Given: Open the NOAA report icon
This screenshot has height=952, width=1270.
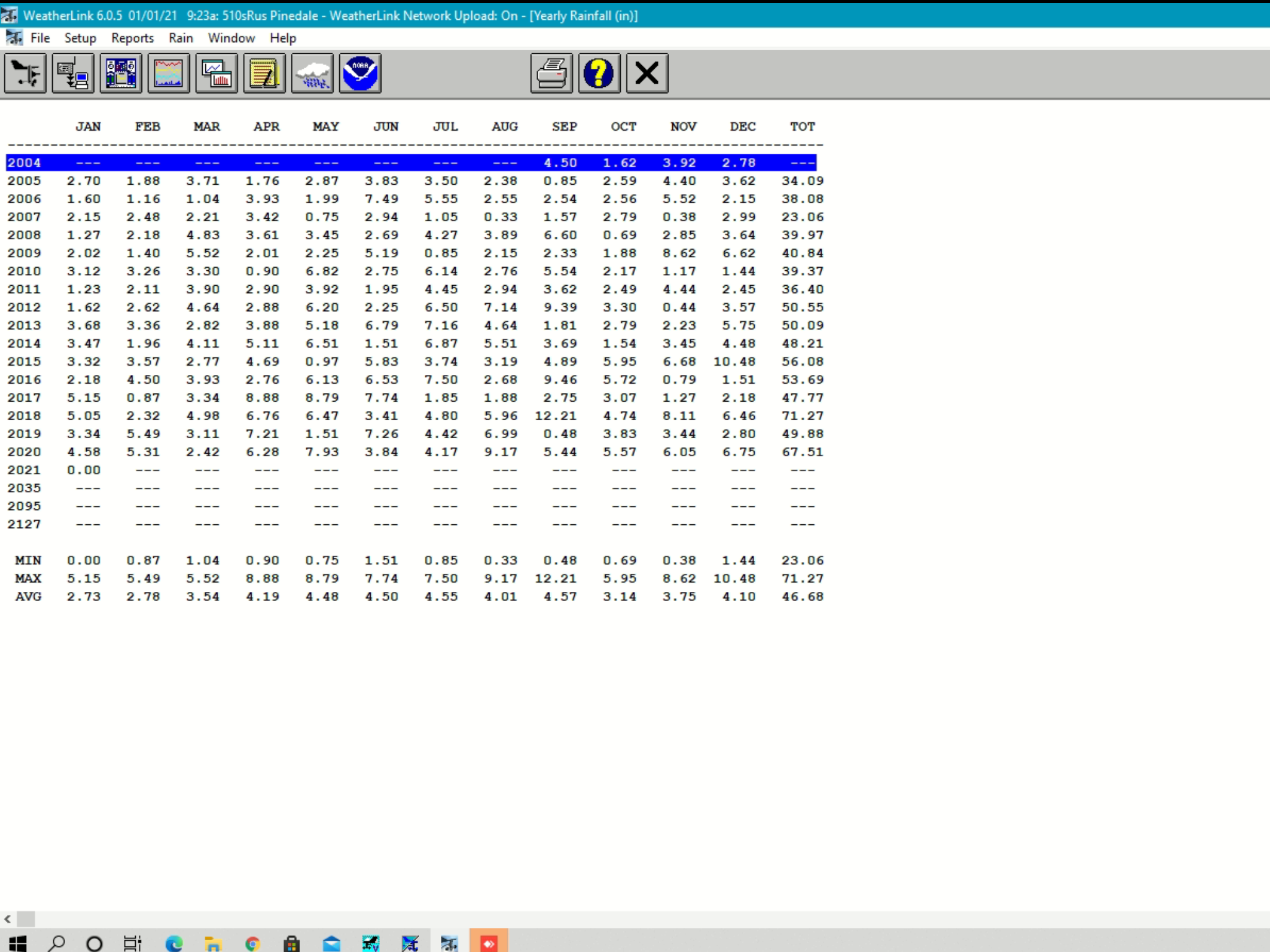Looking at the screenshot, I should 360,74.
